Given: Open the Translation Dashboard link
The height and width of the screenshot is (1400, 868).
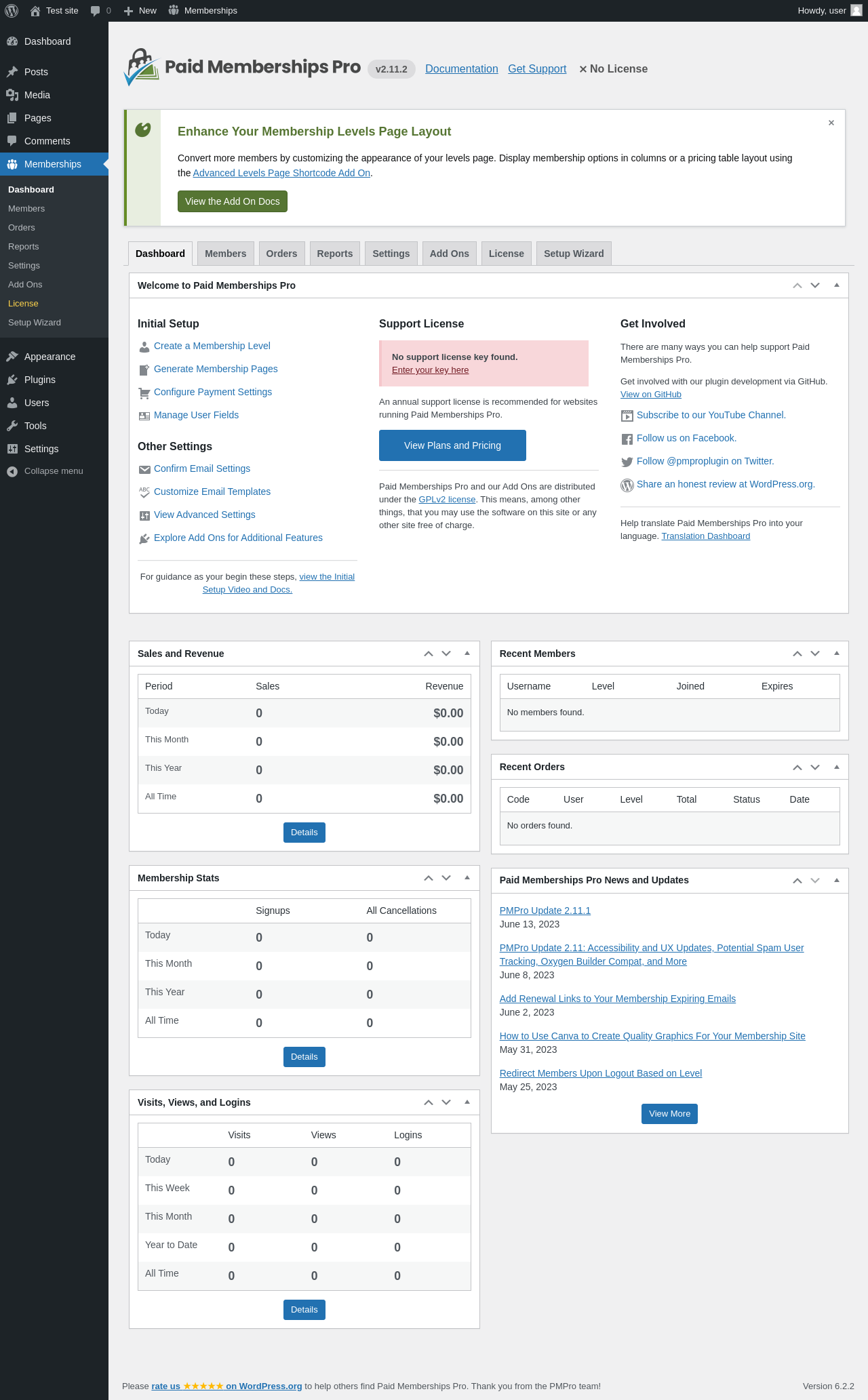Looking at the screenshot, I should tap(706, 536).
